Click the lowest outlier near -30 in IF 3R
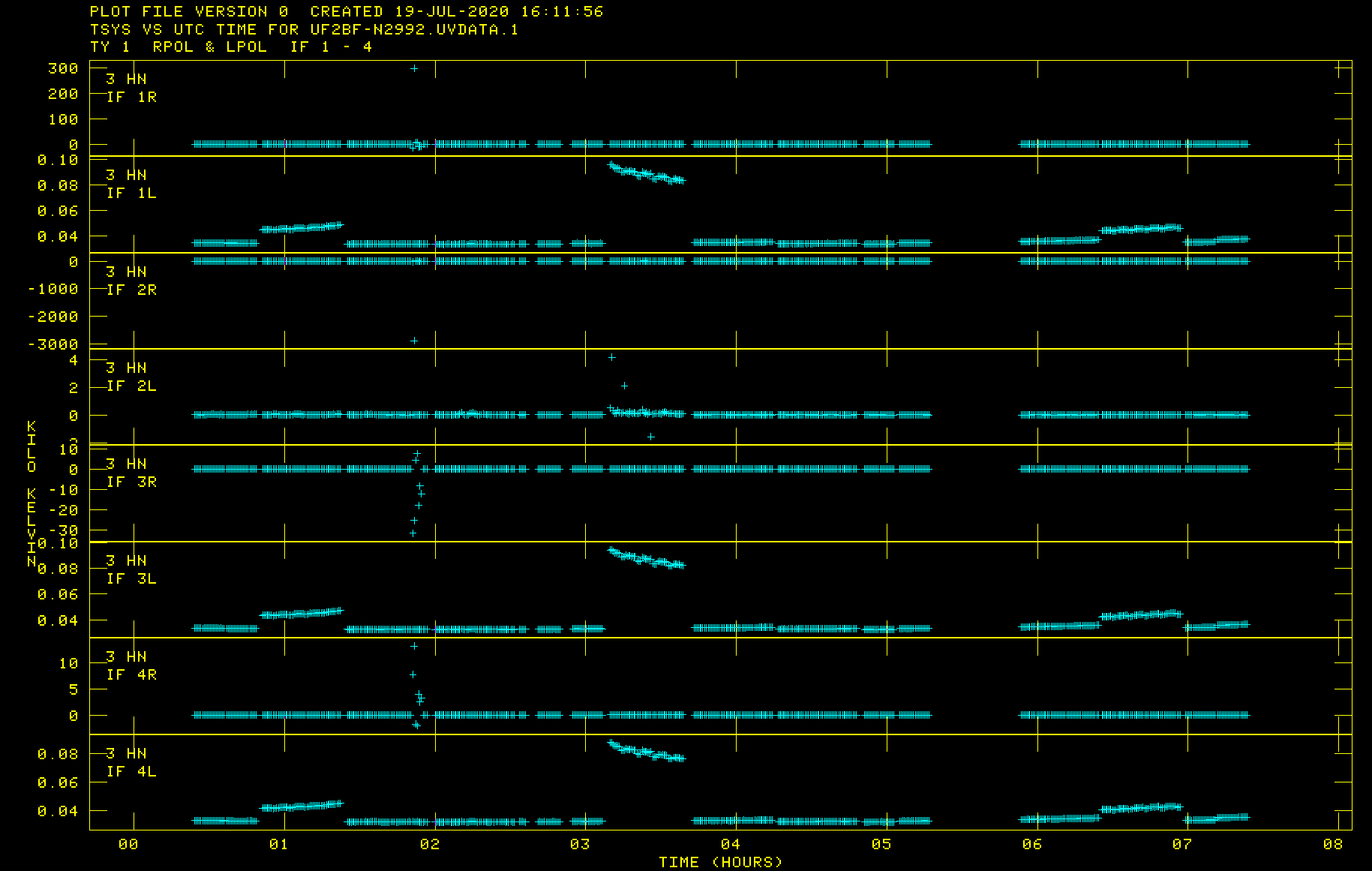This screenshot has height=871, width=1372. (x=413, y=533)
